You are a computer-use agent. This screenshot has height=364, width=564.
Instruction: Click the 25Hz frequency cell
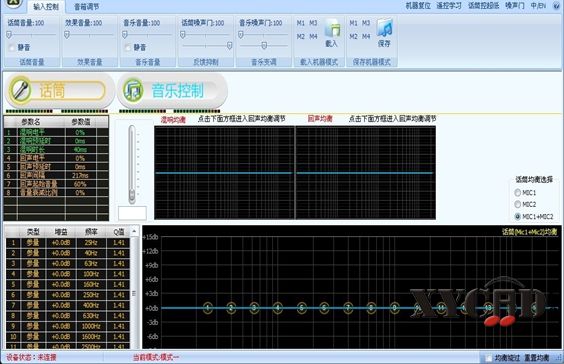[x=91, y=243]
